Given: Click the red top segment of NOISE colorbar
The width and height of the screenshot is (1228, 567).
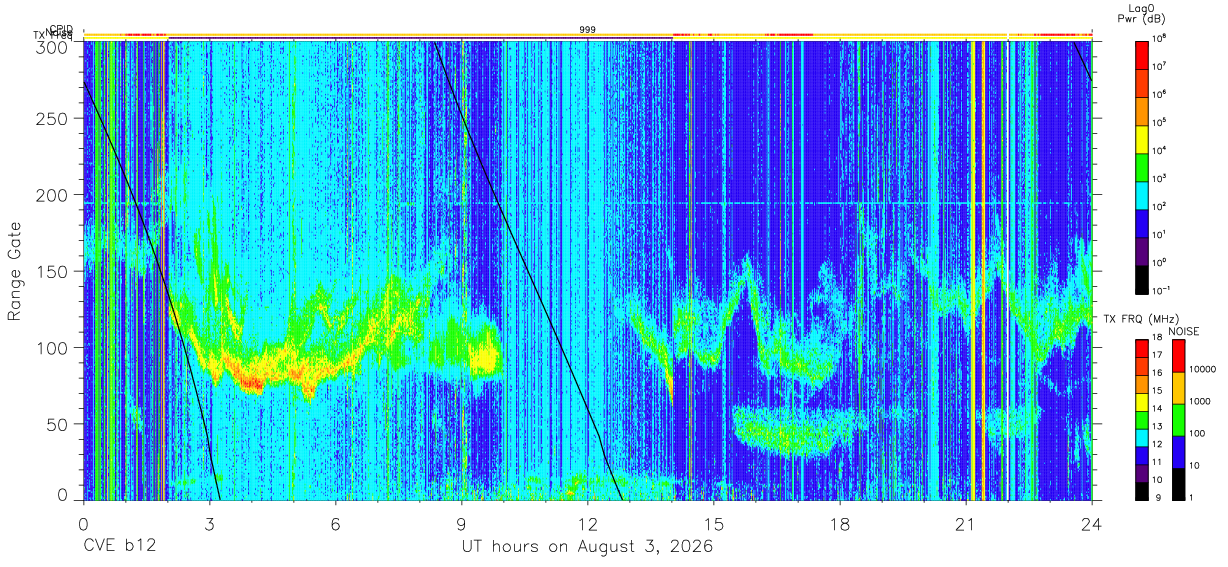Looking at the screenshot, I should (x=1178, y=356).
